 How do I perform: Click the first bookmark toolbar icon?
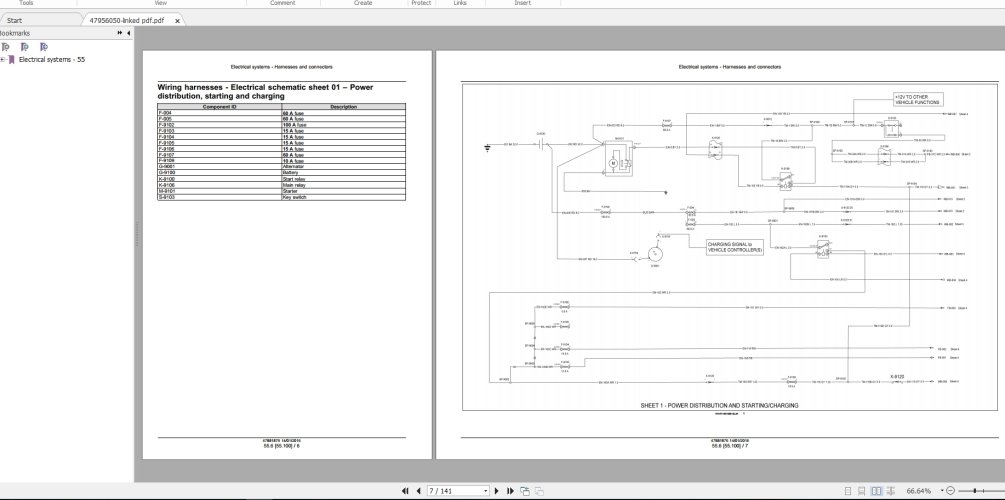click(6, 47)
